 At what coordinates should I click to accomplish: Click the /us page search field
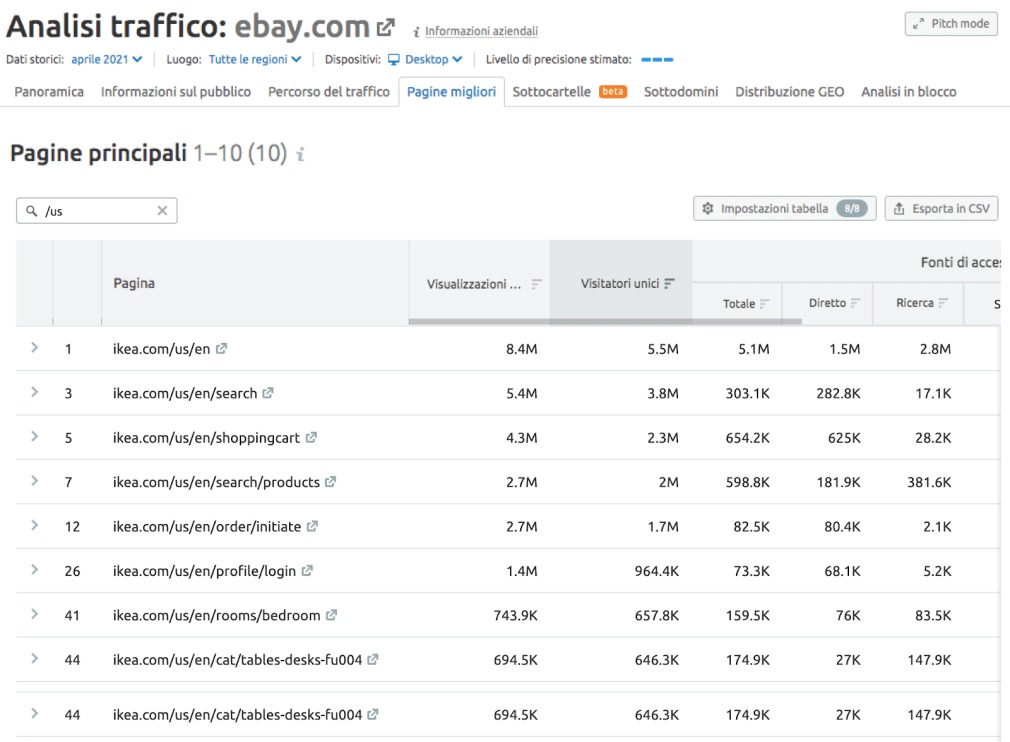[x=97, y=211]
